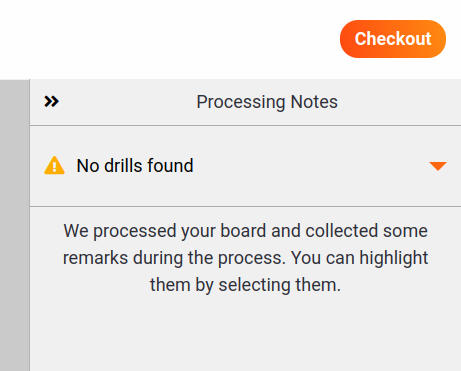Click the "We processed your board" description paragraph

tap(246, 258)
